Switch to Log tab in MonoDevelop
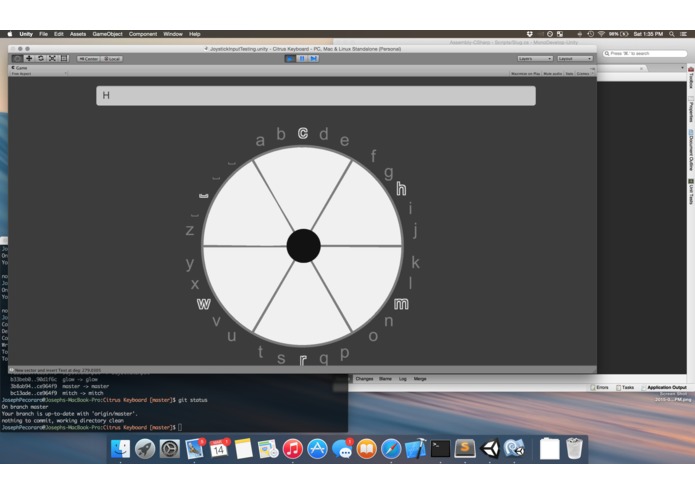Image resolution: width=695 pixels, height=494 pixels. [x=402, y=379]
